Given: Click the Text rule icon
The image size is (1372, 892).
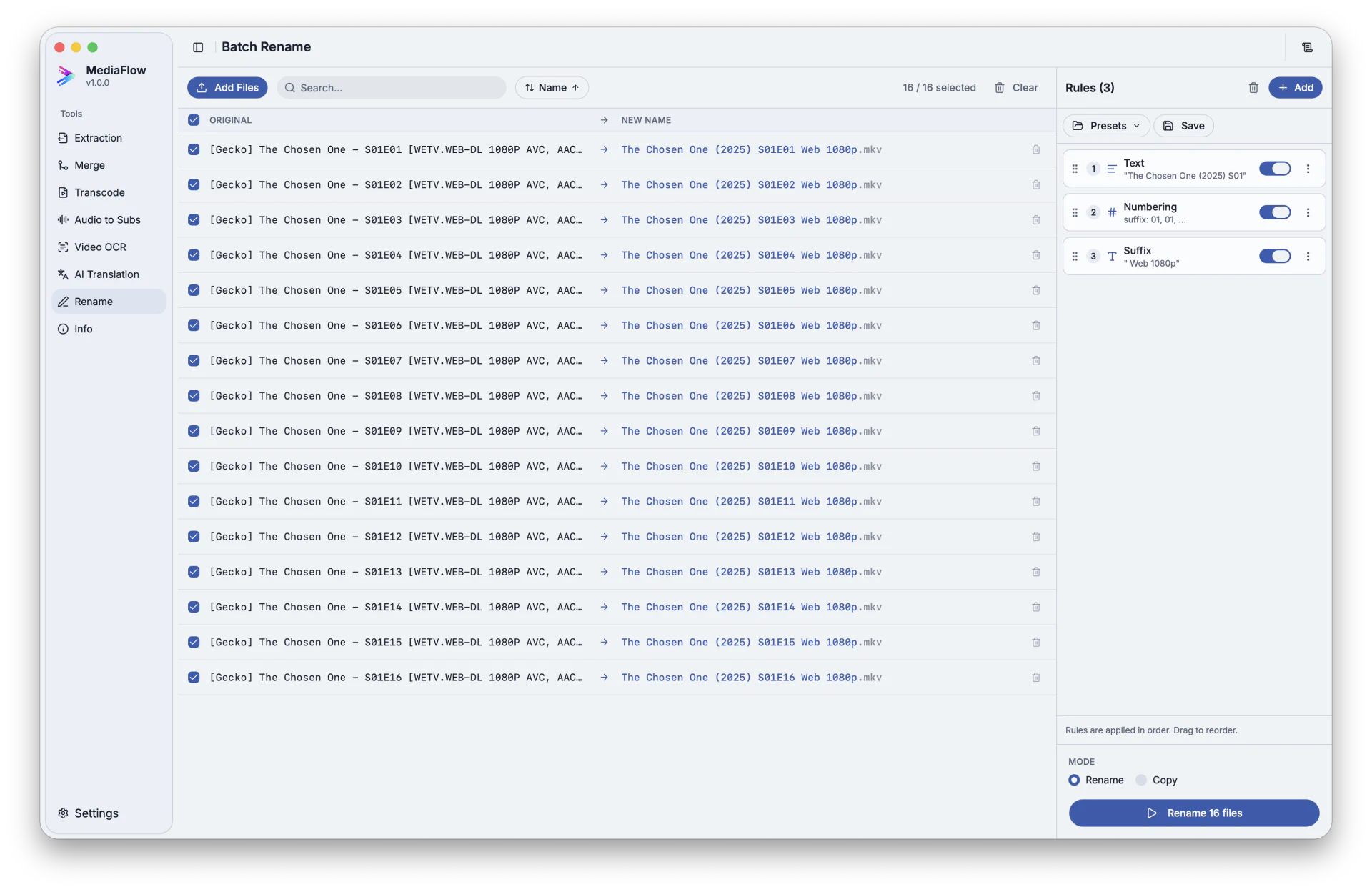Looking at the screenshot, I should coord(1112,169).
